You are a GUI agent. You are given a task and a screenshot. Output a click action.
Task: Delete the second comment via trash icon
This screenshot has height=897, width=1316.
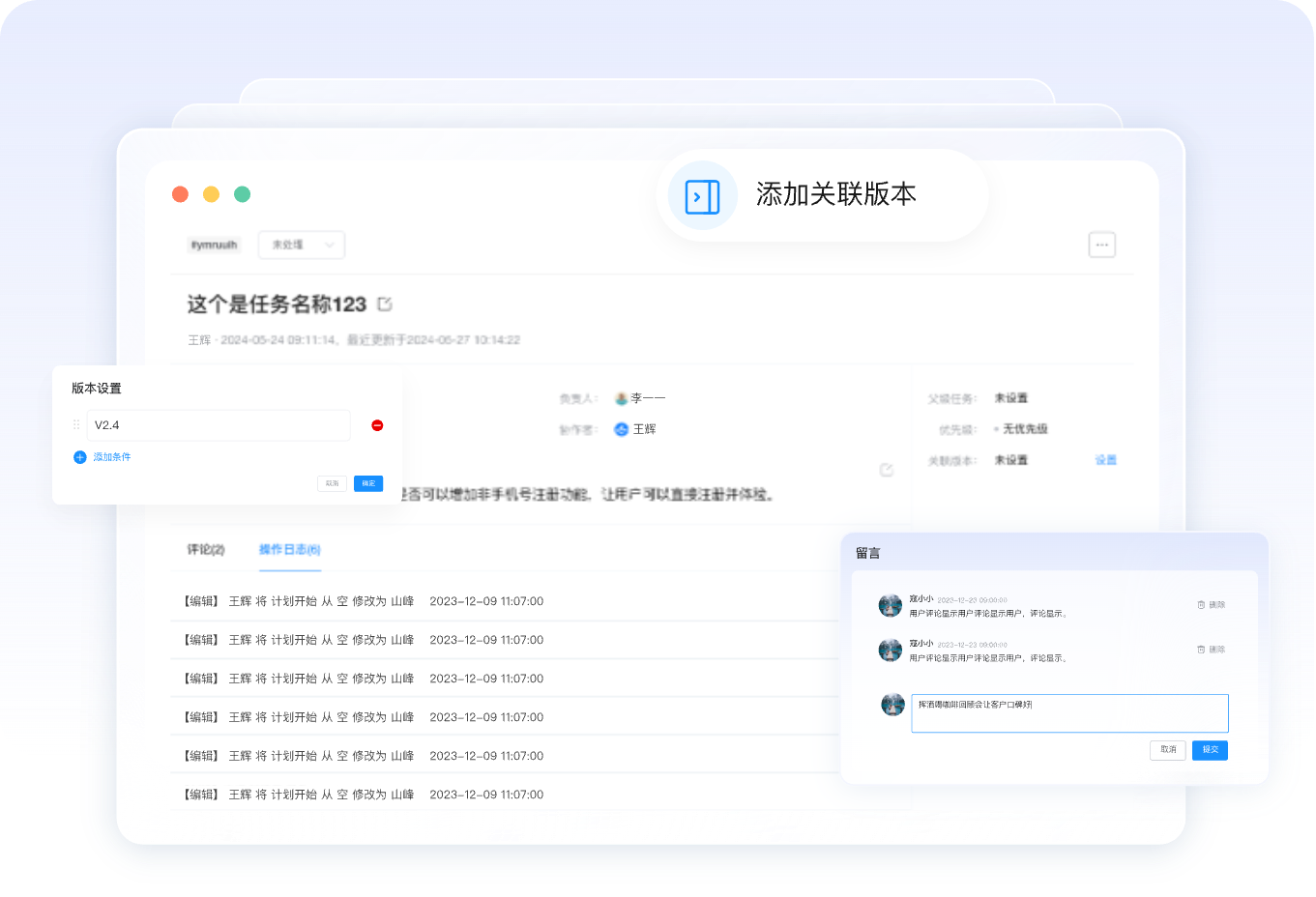[x=1201, y=650]
